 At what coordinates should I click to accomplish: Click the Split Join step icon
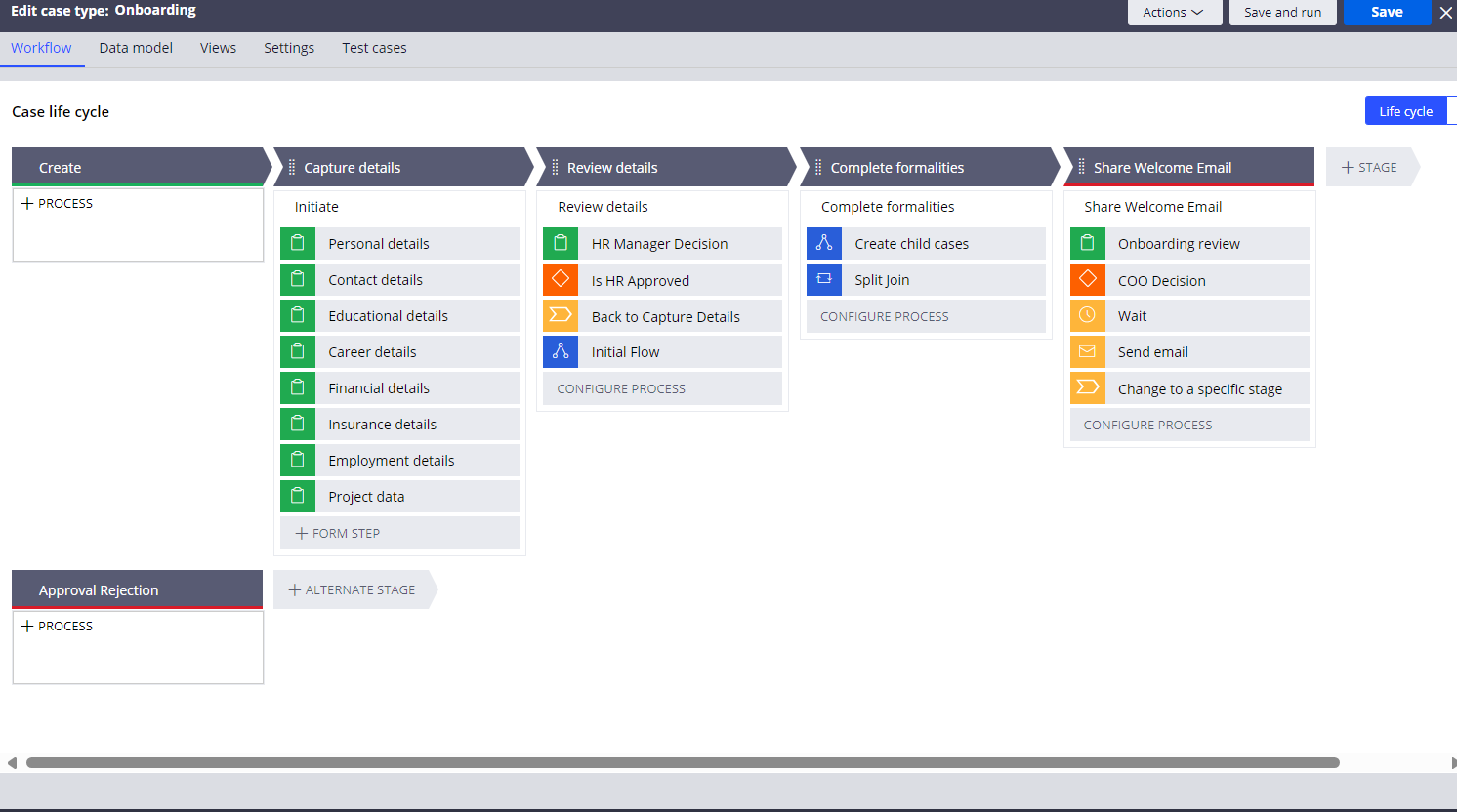pos(824,280)
